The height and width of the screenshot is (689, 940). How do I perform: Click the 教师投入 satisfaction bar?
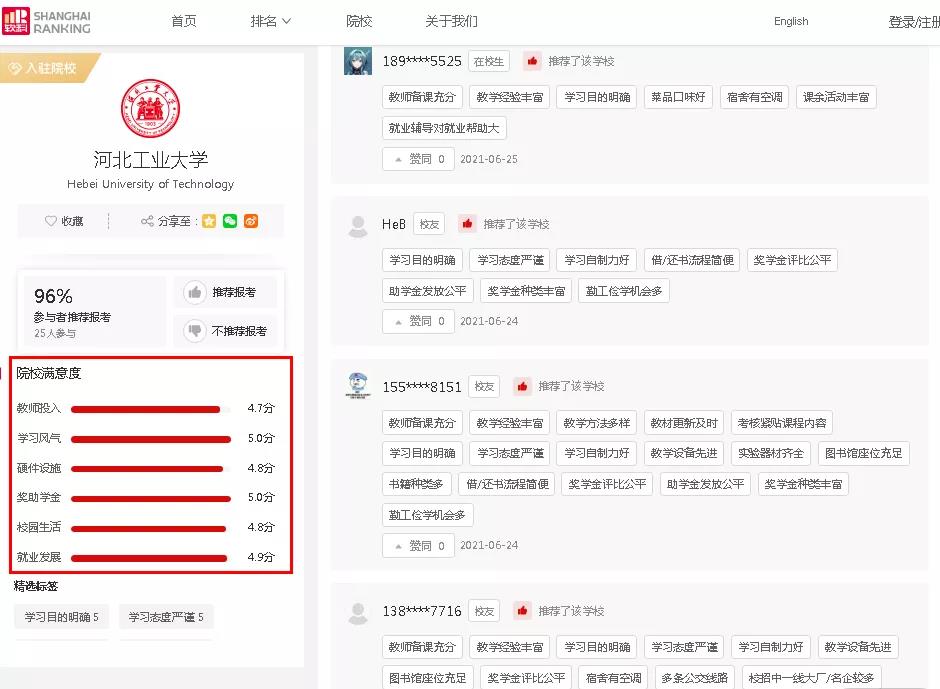(145, 409)
